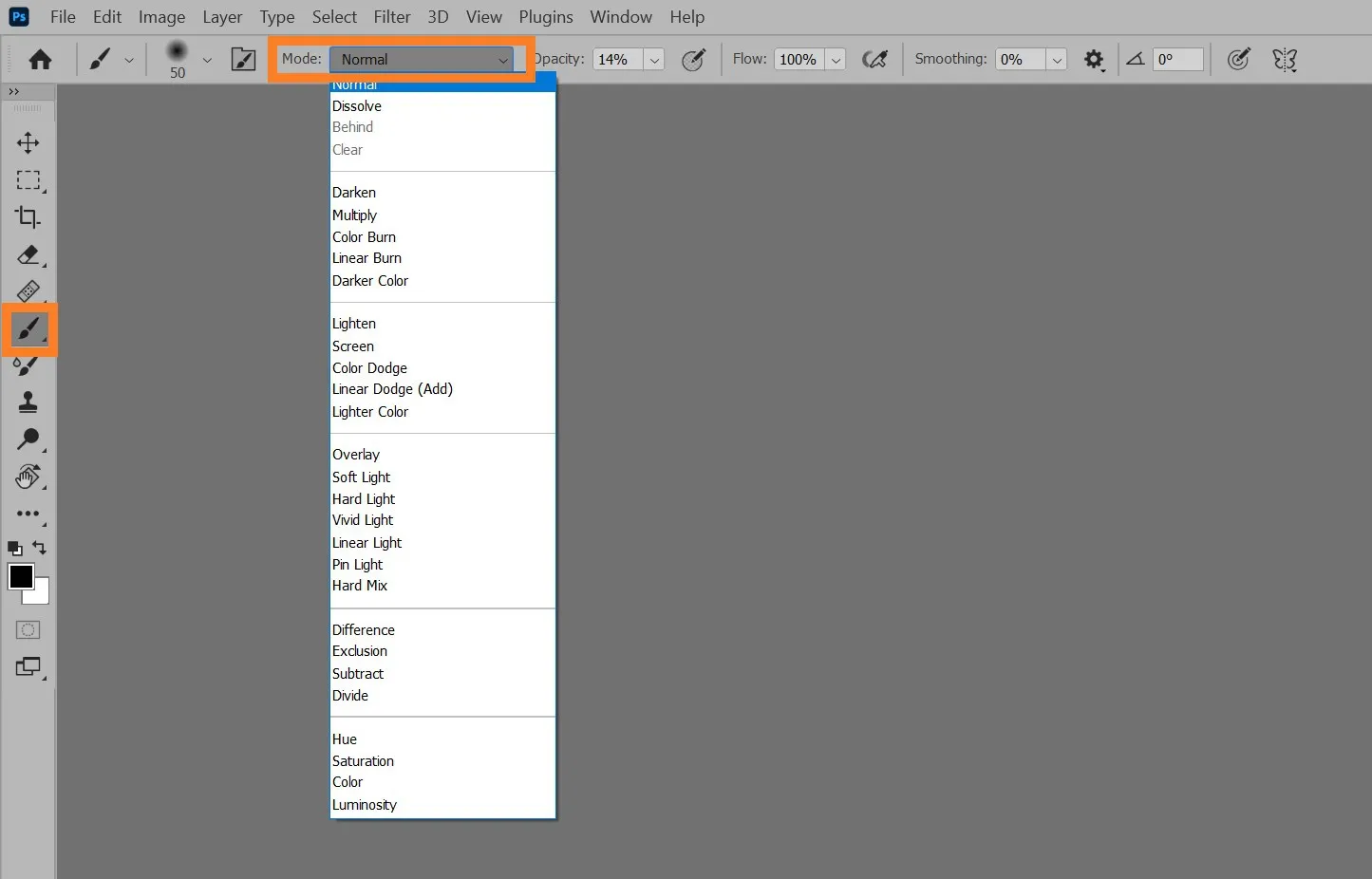
Task: Click the Smoothing field showing 0%
Action: coord(1020,60)
